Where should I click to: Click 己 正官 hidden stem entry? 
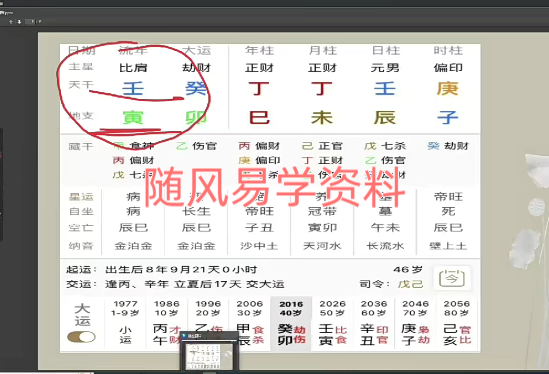322,146
